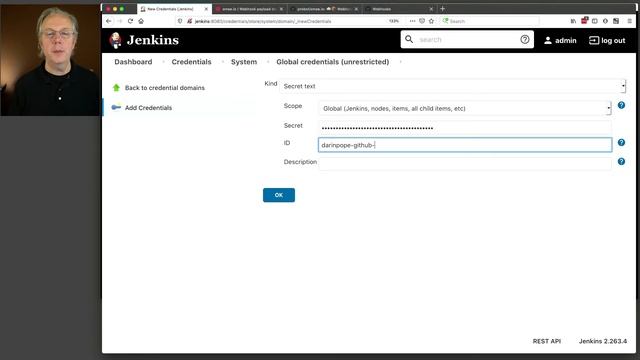Click the magnifier icon in Jenkins search
This screenshot has width=640, height=360.
point(409,39)
